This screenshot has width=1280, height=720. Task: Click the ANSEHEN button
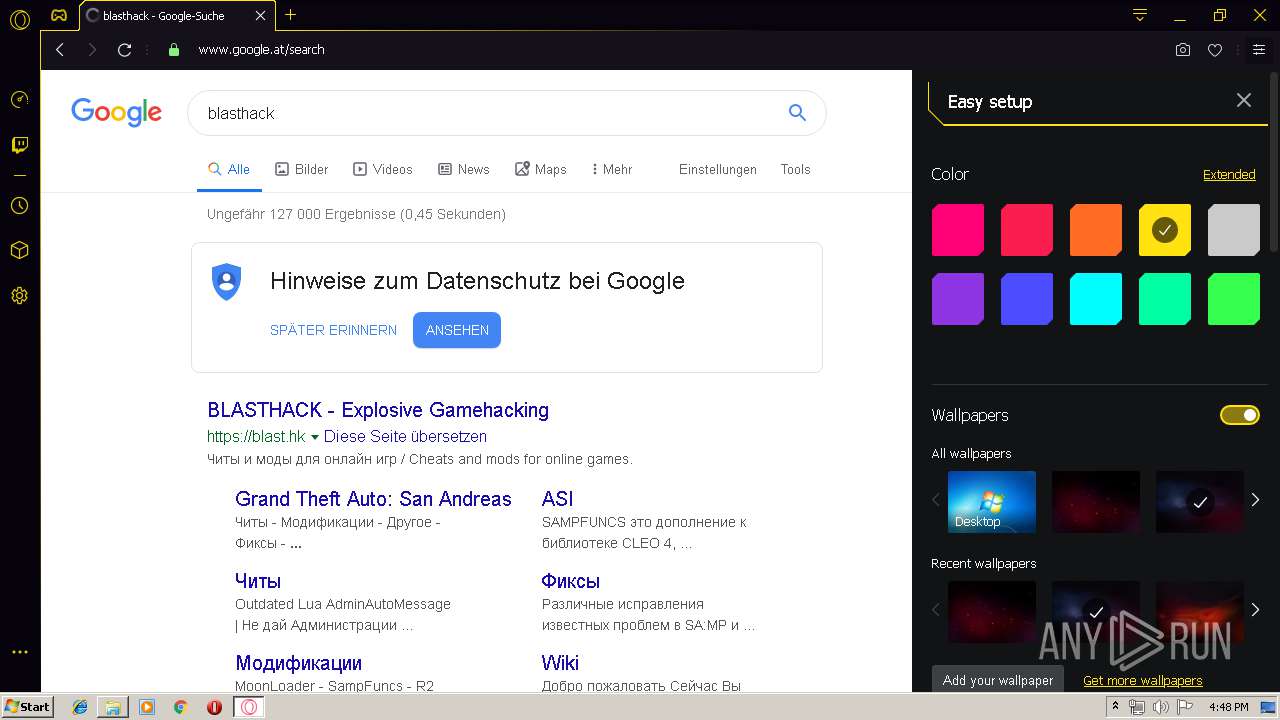pos(457,330)
